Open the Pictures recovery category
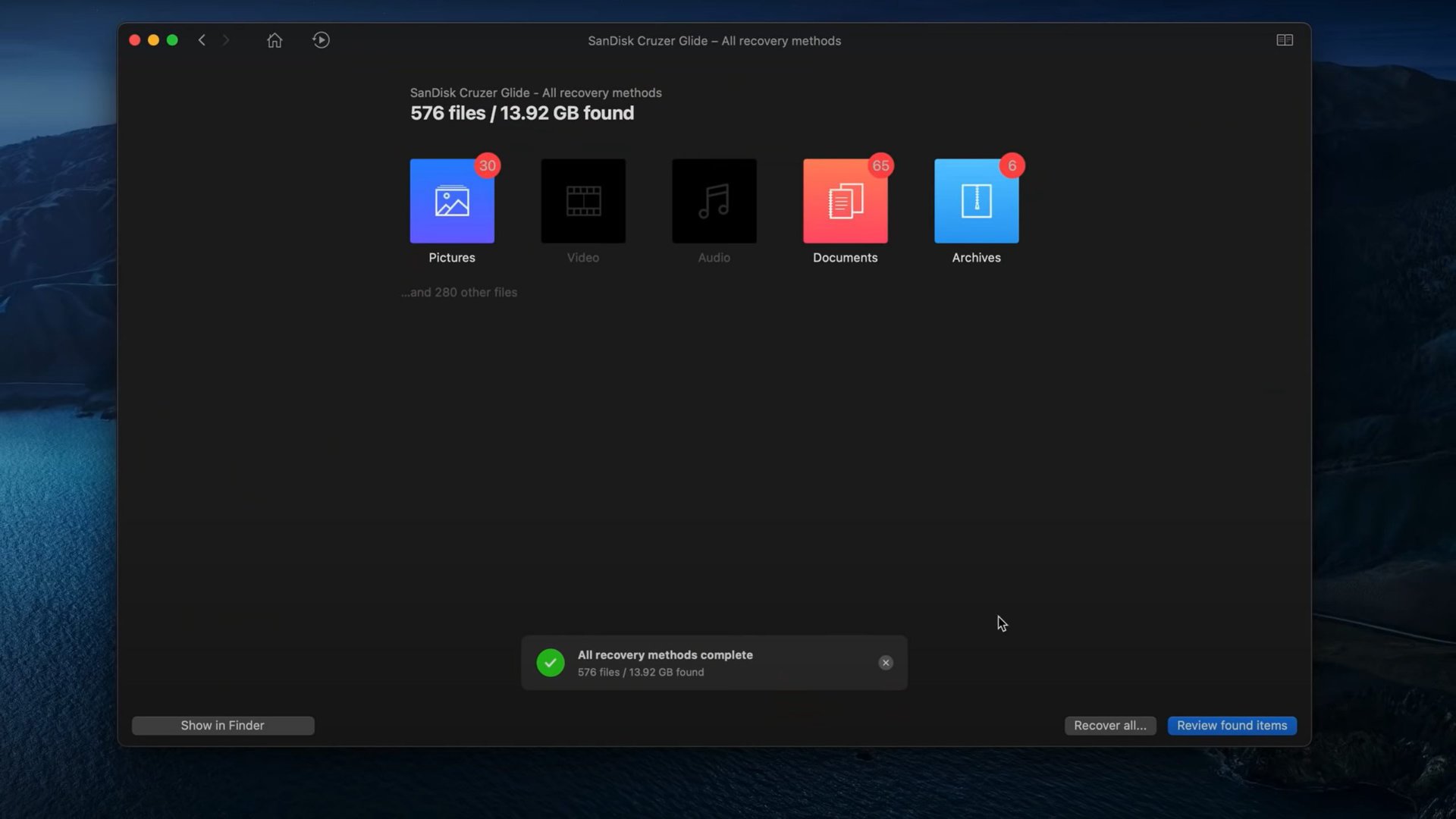1456x819 pixels. pyautogui.click(x=451, y=200)
